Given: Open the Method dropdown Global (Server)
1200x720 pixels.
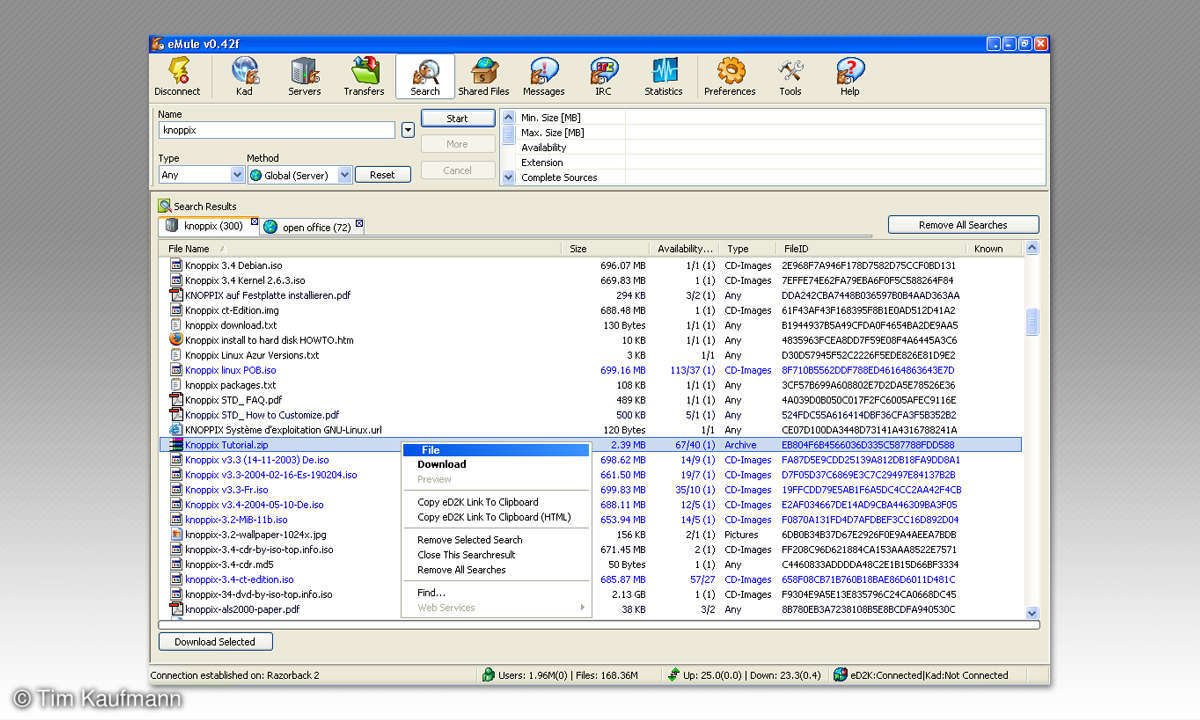Looking at the screenshot, I should (345, 175).
